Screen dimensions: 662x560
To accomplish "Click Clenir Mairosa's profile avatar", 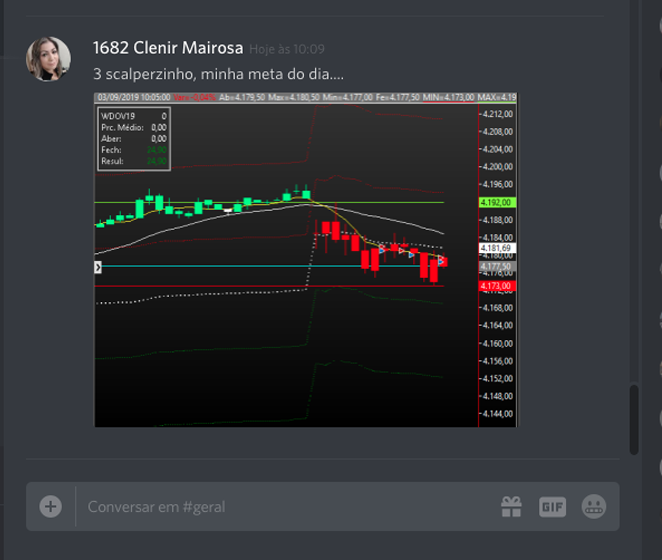I will click(x=48, y=59).
